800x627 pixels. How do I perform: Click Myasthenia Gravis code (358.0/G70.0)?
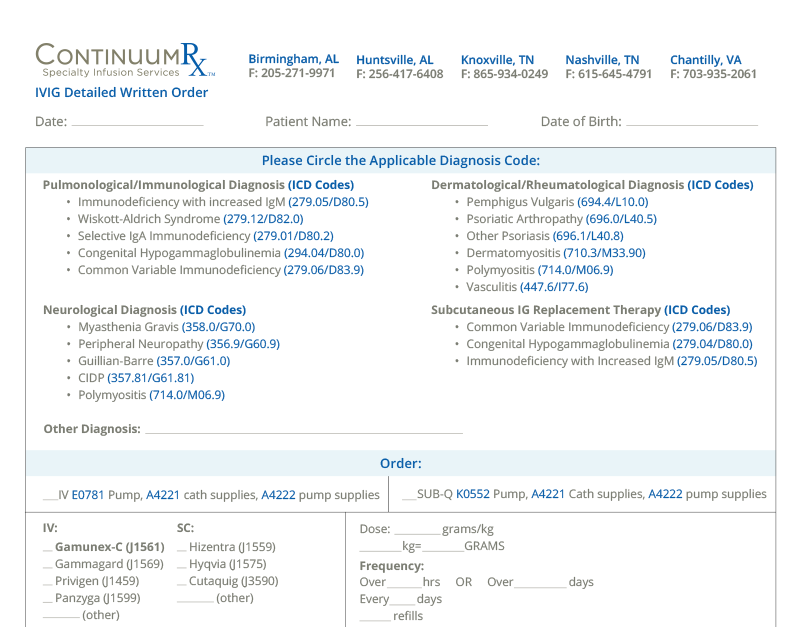click(218, 327)
